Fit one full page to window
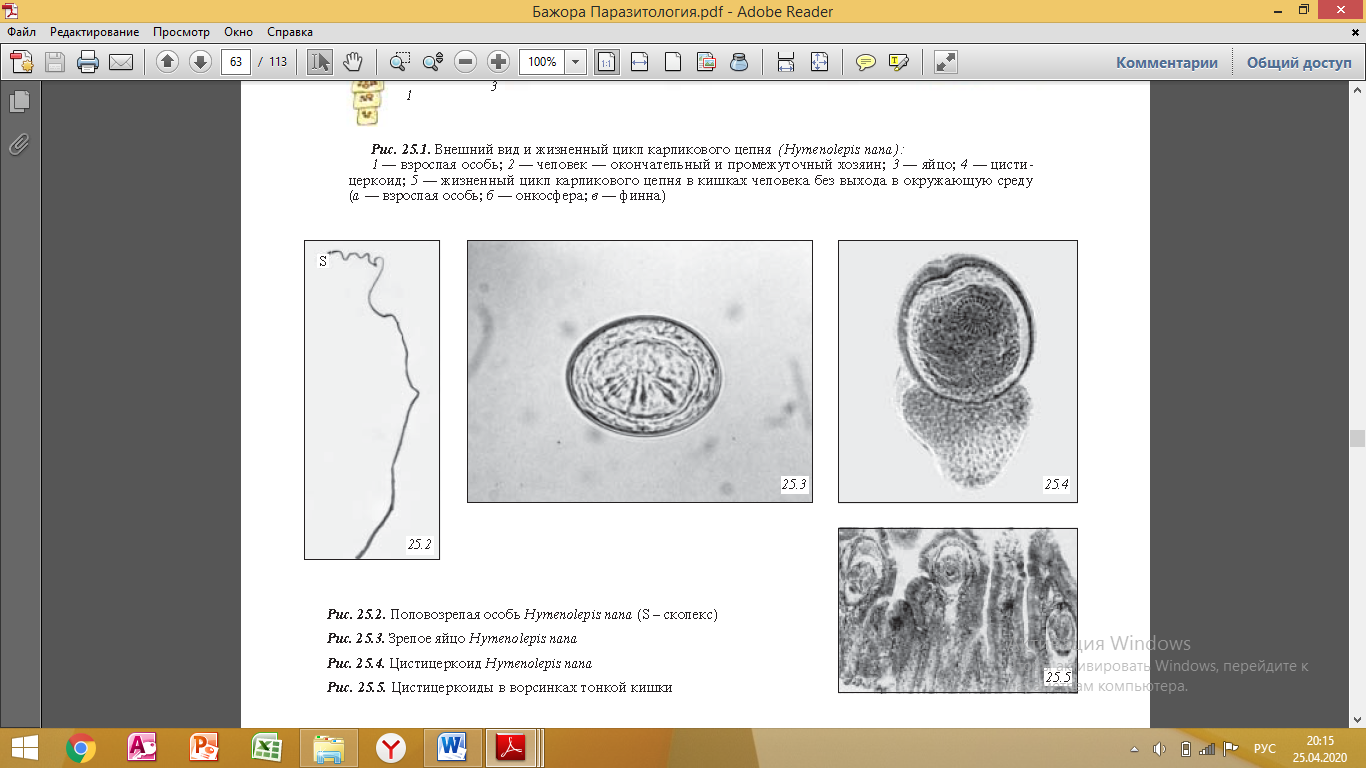 (x=673, y=62)
